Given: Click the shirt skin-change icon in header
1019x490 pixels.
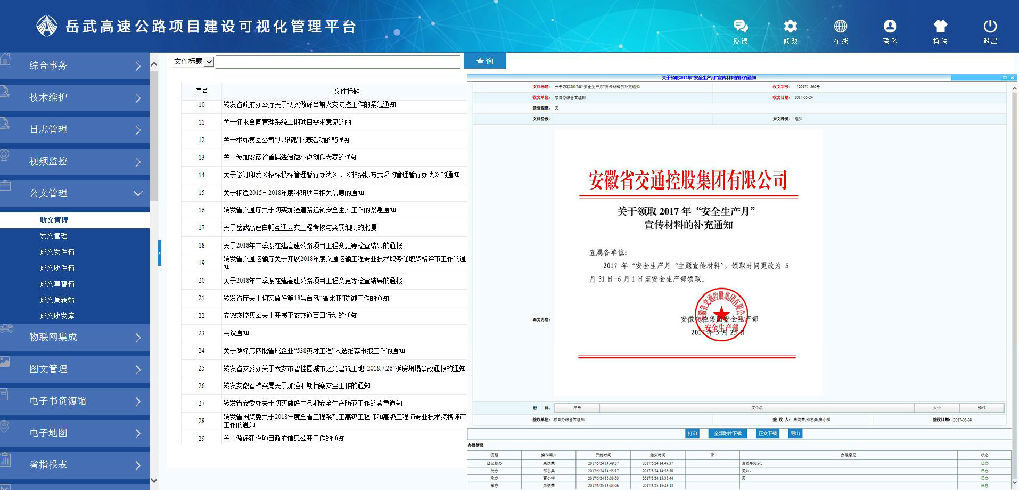Looking at the screenshot, I should 940,26.
